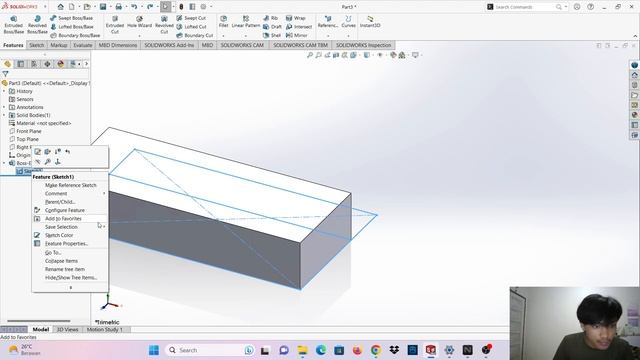640x360 pixels.
Task: Click the Zoom to Selection icon in context toolbar
Action: point(48,162)
